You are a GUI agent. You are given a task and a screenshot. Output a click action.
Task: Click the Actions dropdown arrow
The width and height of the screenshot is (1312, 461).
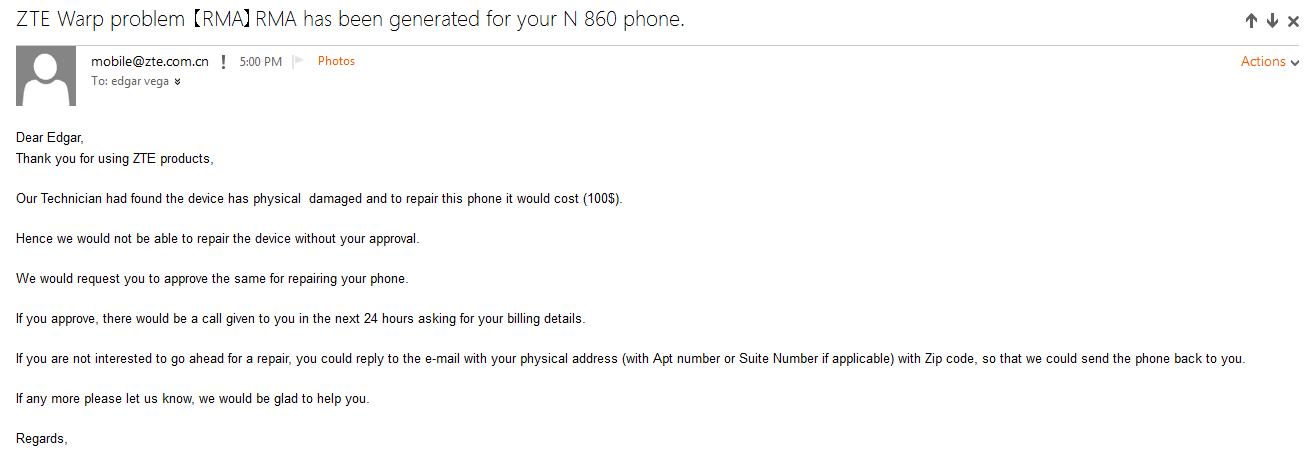click(x=1295, y=62)
